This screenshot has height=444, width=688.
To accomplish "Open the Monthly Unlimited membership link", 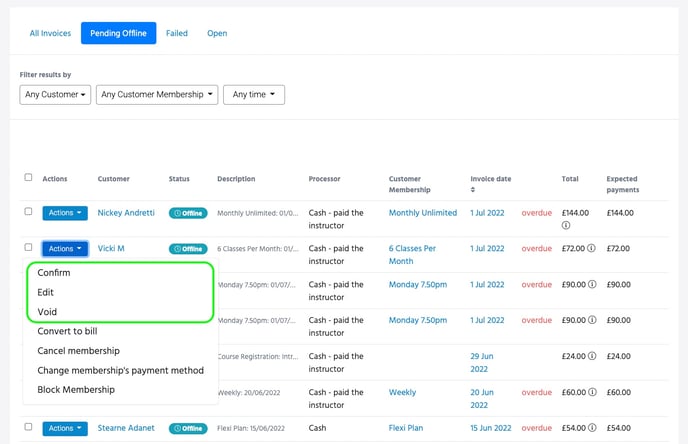I will click(422, 213).
